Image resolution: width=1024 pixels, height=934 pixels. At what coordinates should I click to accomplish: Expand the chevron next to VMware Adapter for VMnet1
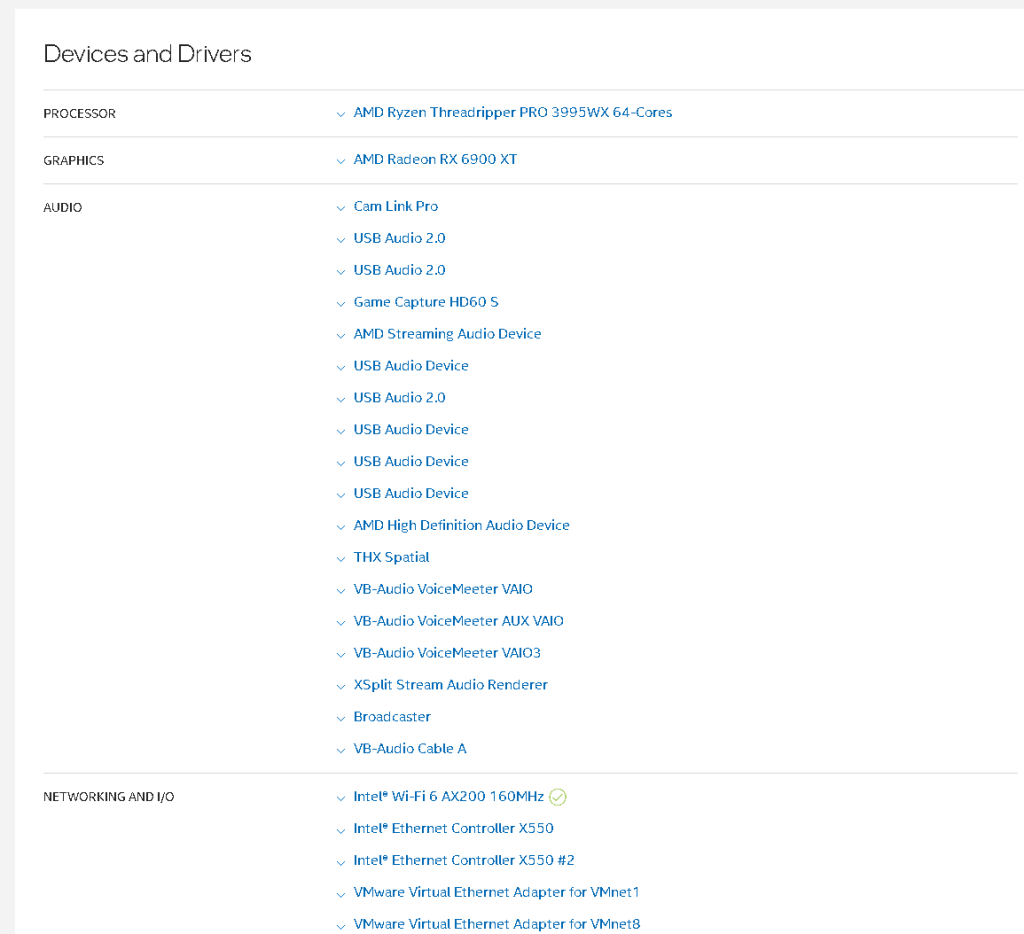coord(340,894)
